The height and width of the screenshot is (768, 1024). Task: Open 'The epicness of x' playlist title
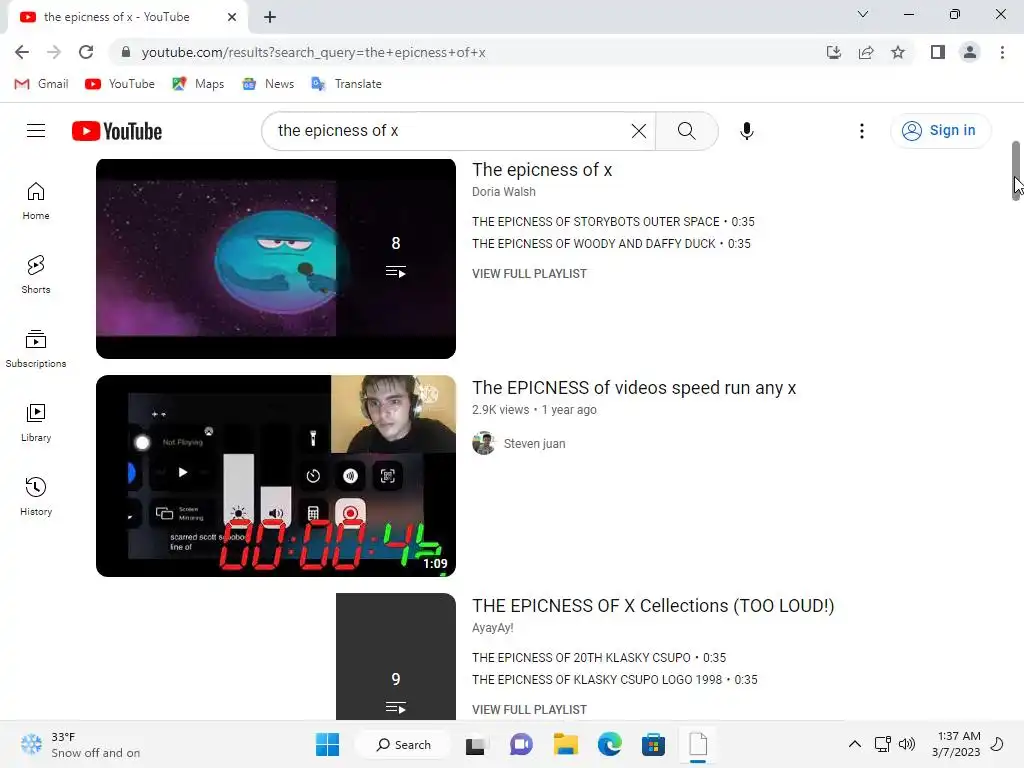[x=542, y=170]
